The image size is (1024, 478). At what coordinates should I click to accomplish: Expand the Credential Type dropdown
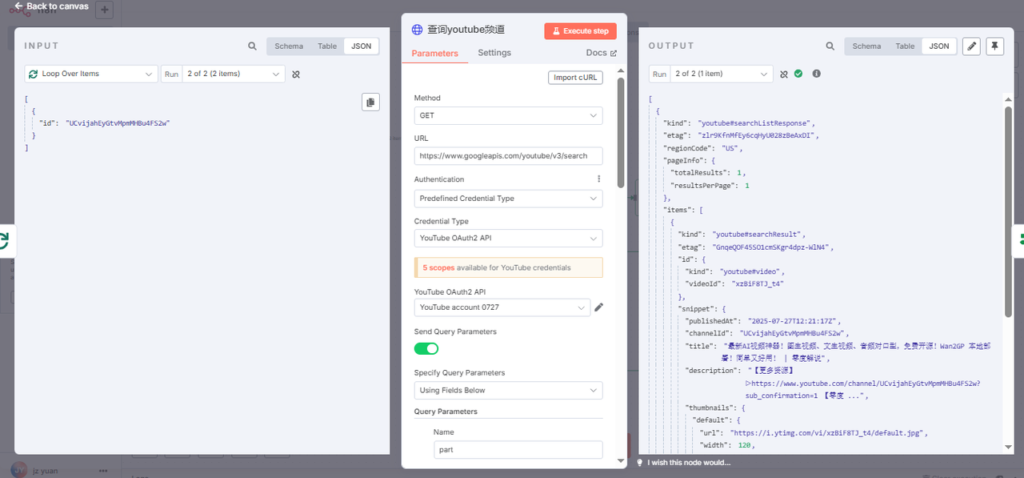pyautogui.click(x=508, y=238)
